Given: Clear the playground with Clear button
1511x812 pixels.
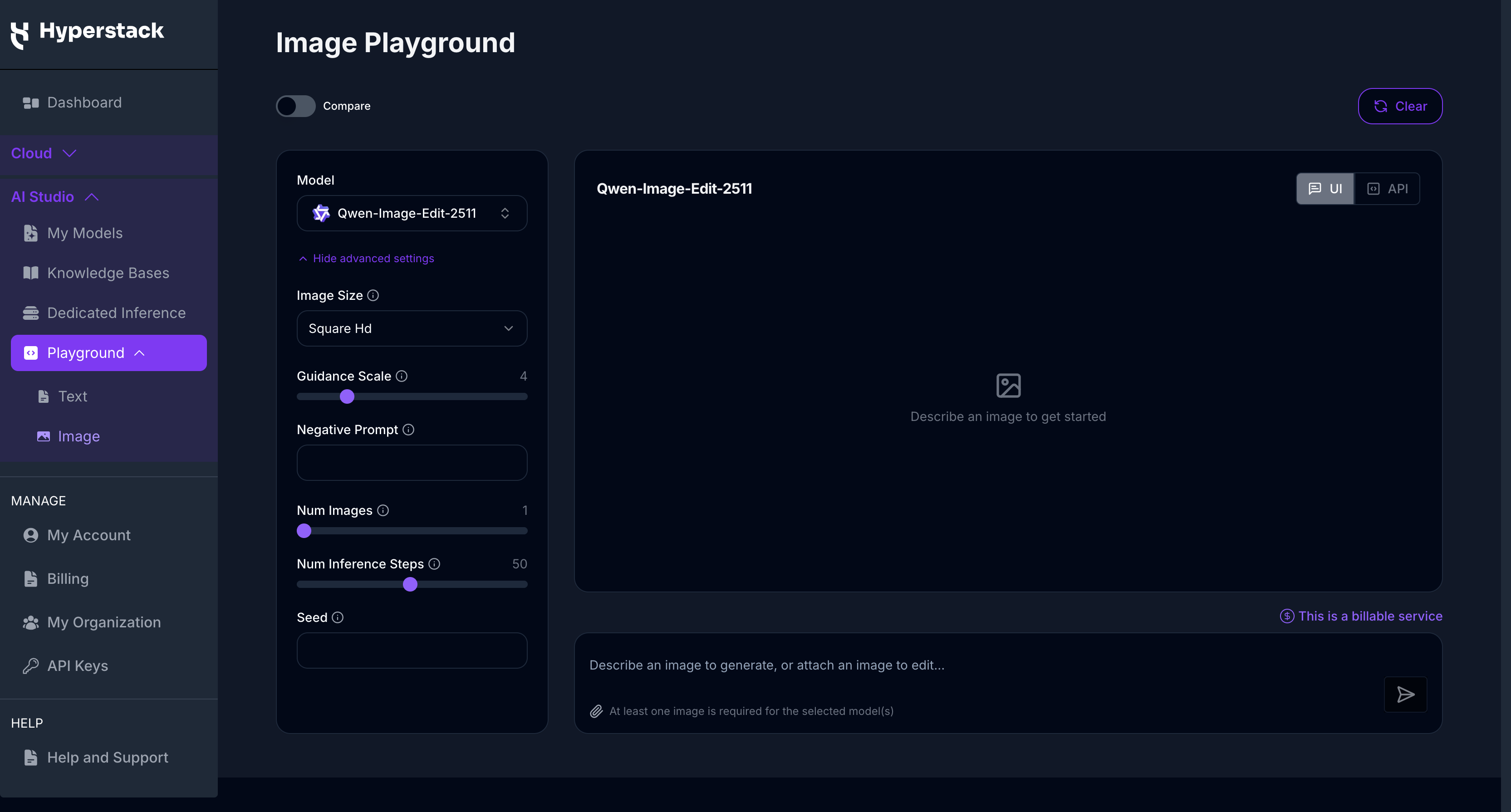Looking at the screenshot, I should 1400,106.
